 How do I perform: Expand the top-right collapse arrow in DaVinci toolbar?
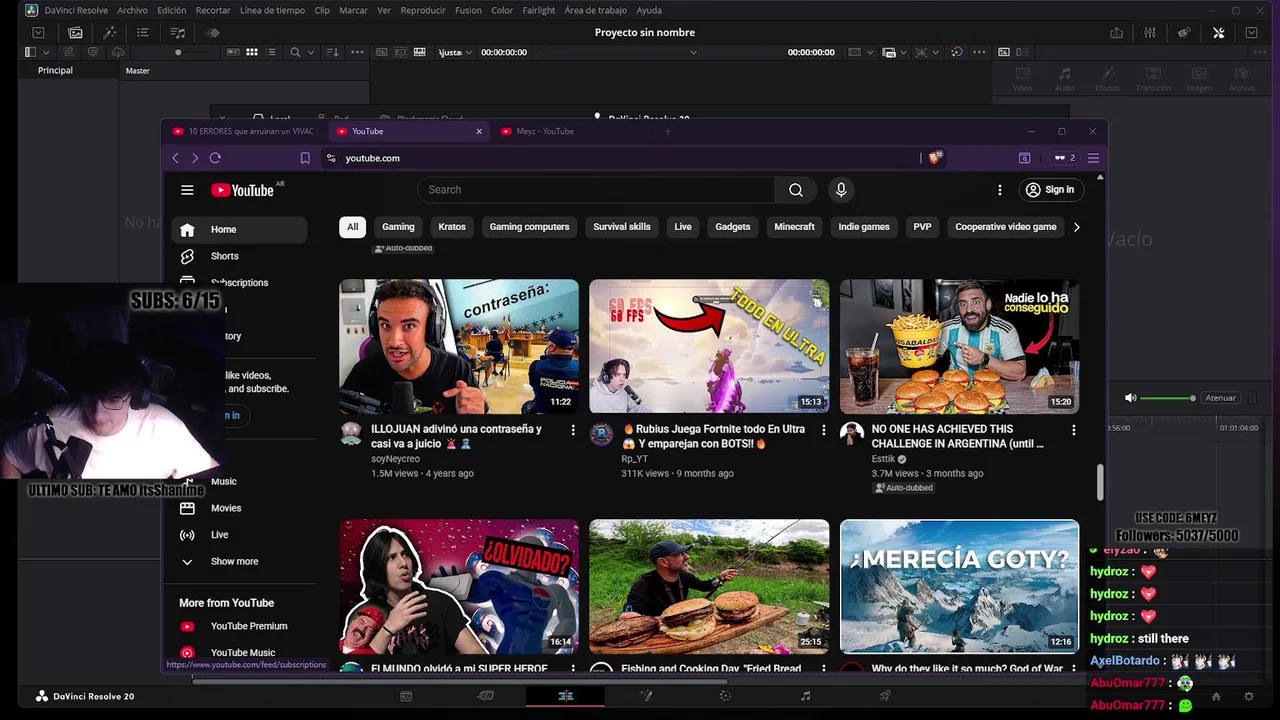coord(1251,32)
